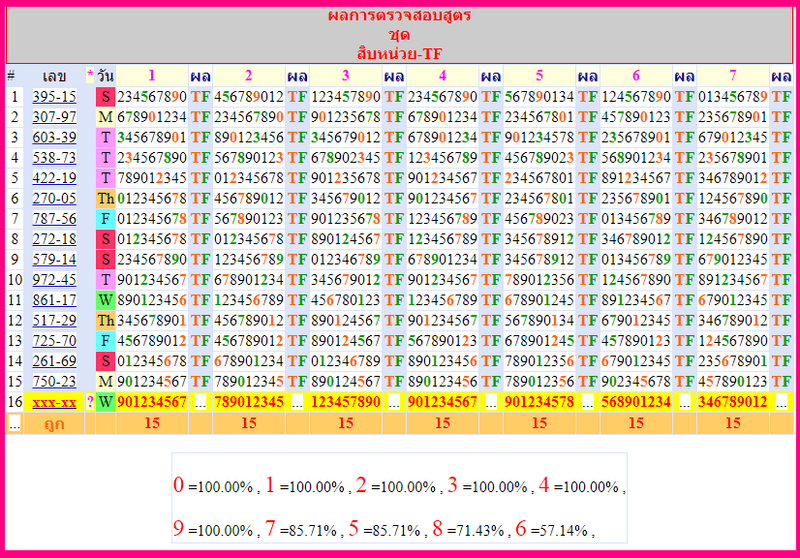Click the วัน column header
800x558 pixels.
point(105,76)
